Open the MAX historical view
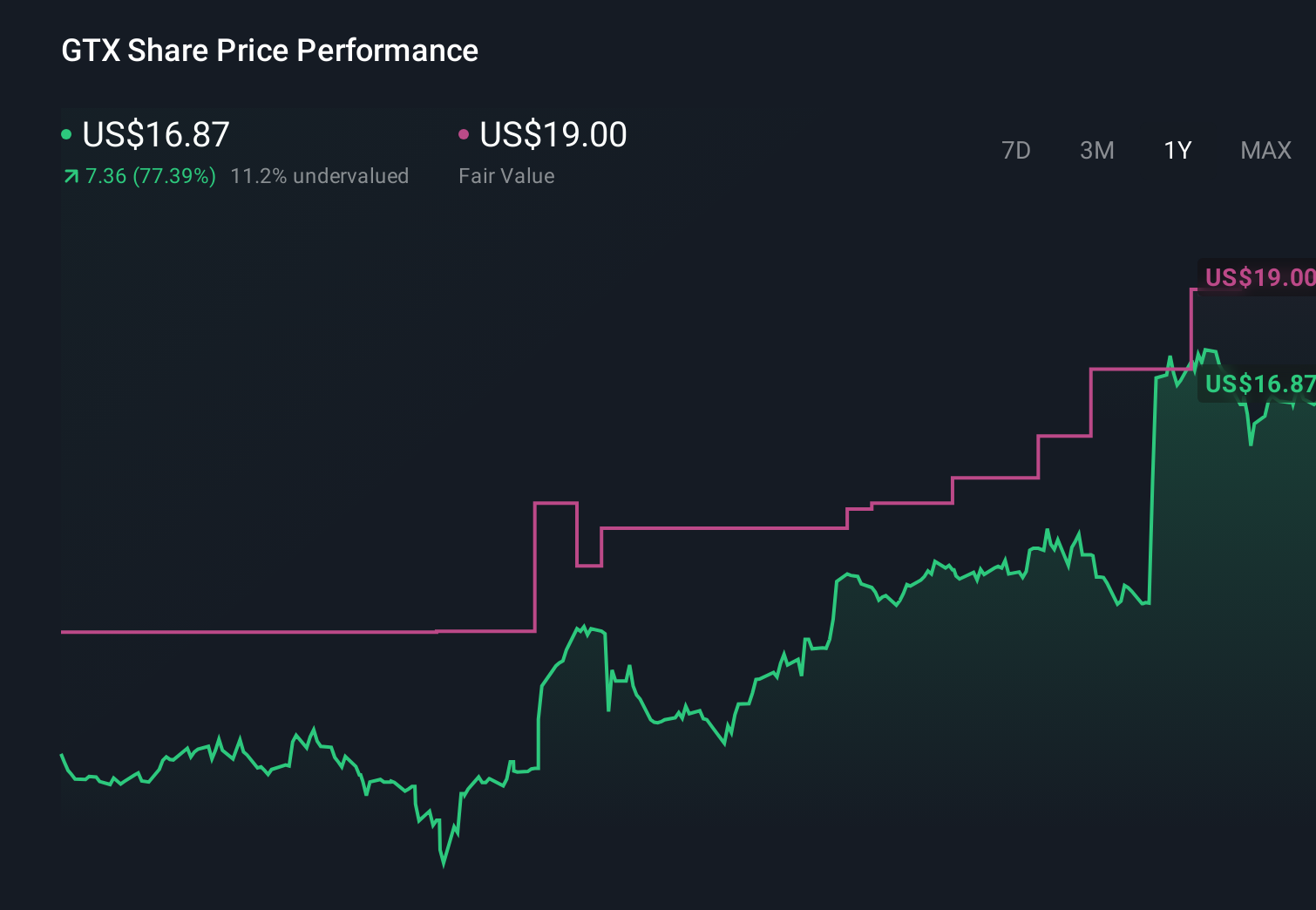1316x910 pixels. click(x=1265, y=150)
